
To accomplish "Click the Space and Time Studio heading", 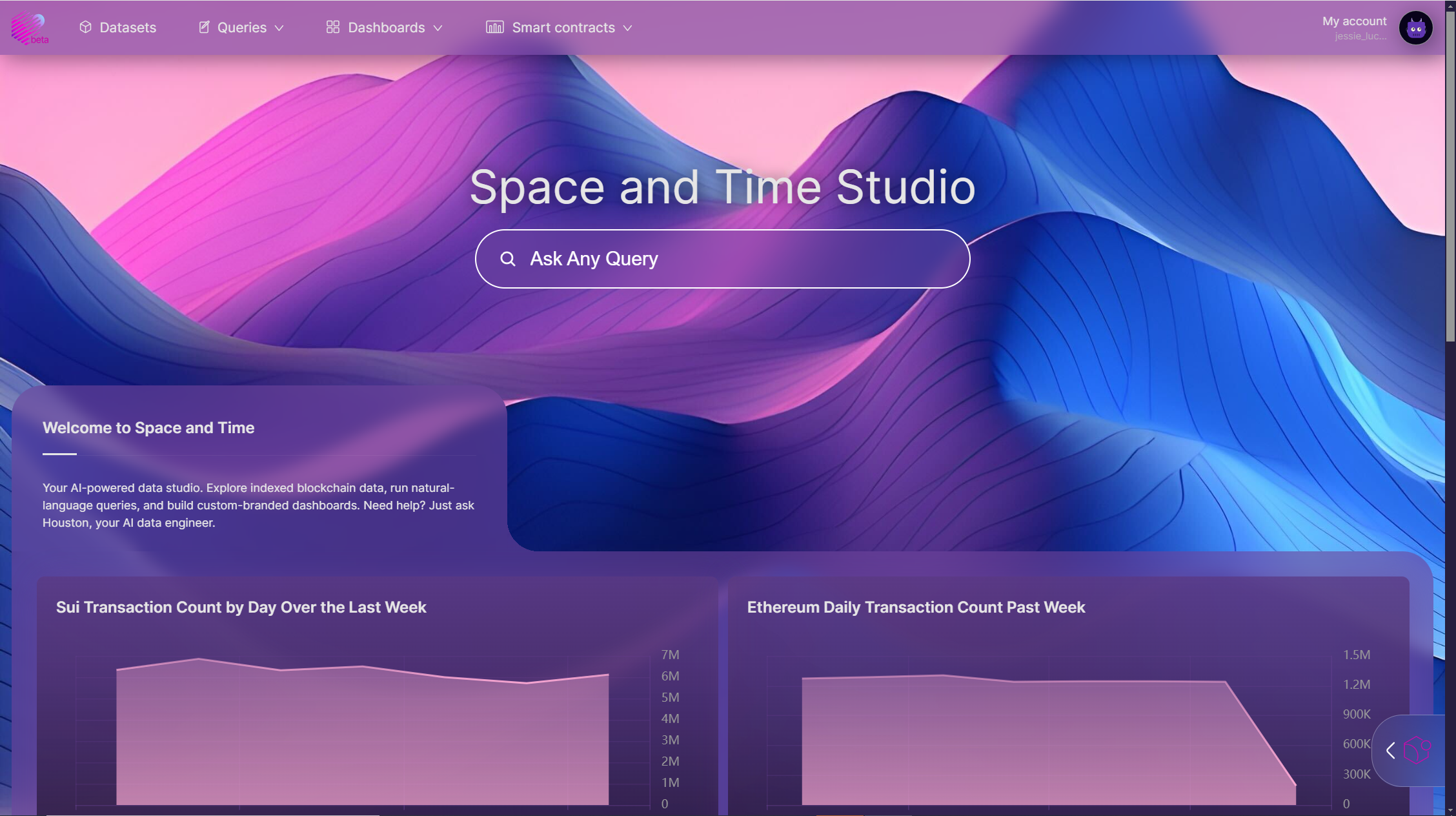I will (x=722, y=187).
